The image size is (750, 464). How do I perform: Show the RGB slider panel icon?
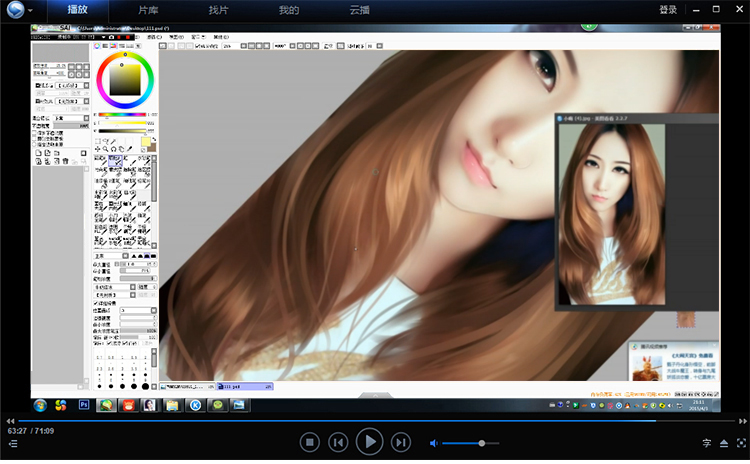tap(105, 46)
